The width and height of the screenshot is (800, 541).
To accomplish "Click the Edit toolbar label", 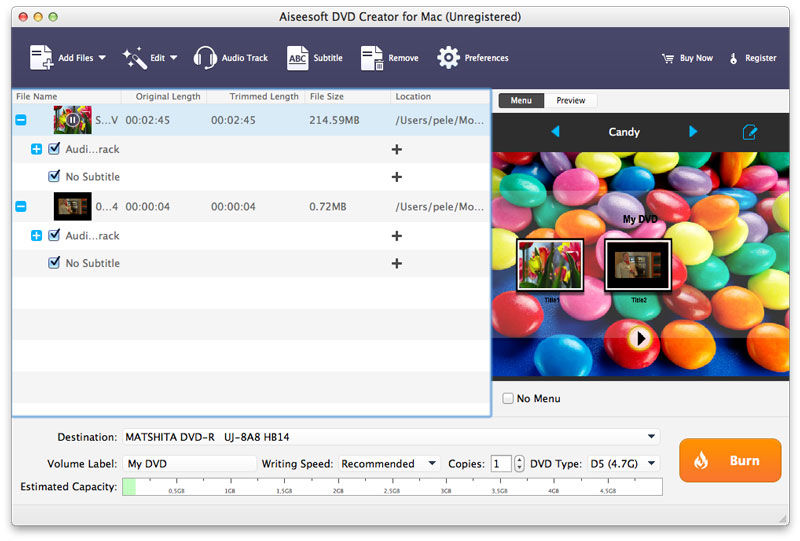I will [x=158, y=58].
